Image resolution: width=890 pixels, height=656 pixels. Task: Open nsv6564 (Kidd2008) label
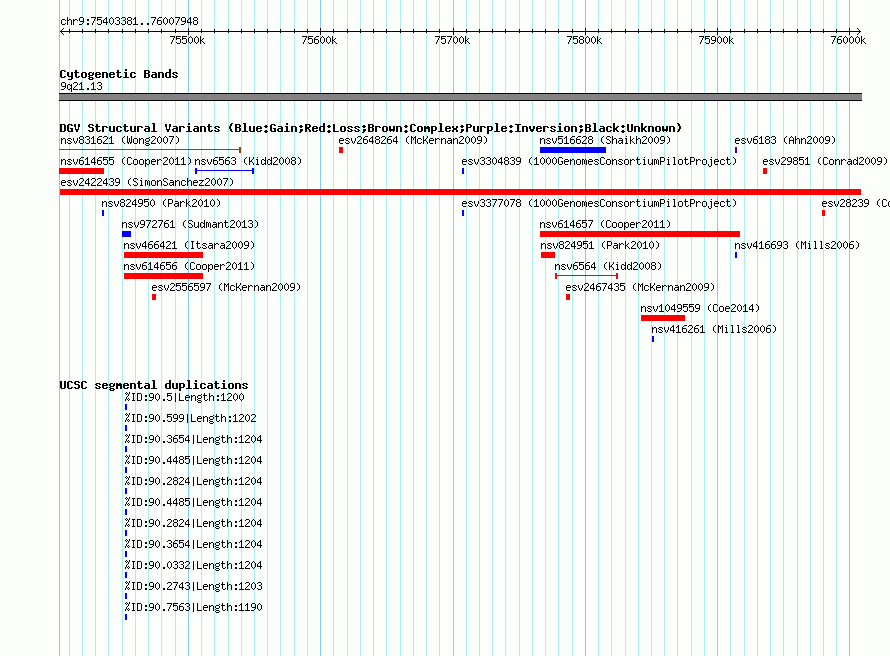tap(608, 266)
